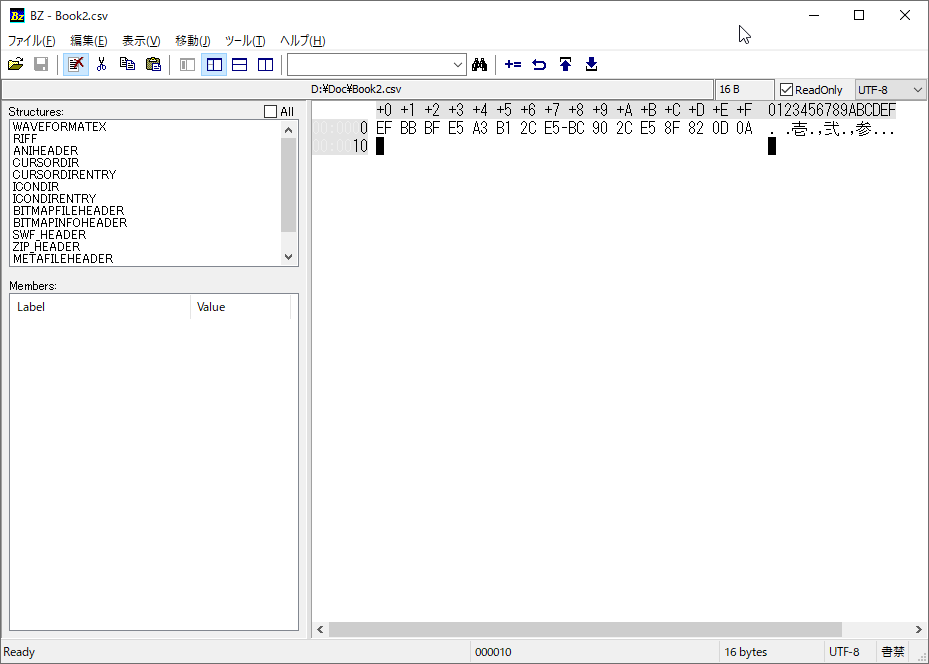Select the horizontal split view icon
Viewport: 929px width, 664px height.
239,64
